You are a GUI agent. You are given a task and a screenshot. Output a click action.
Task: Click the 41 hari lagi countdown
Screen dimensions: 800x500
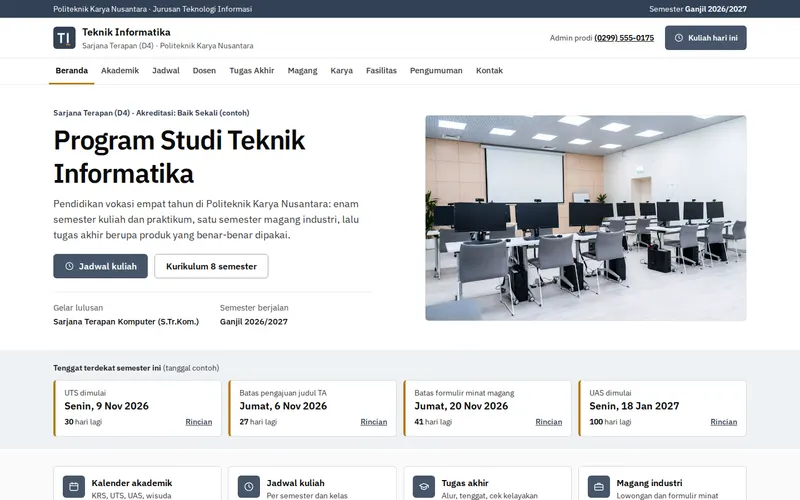(x=433, y=422)
